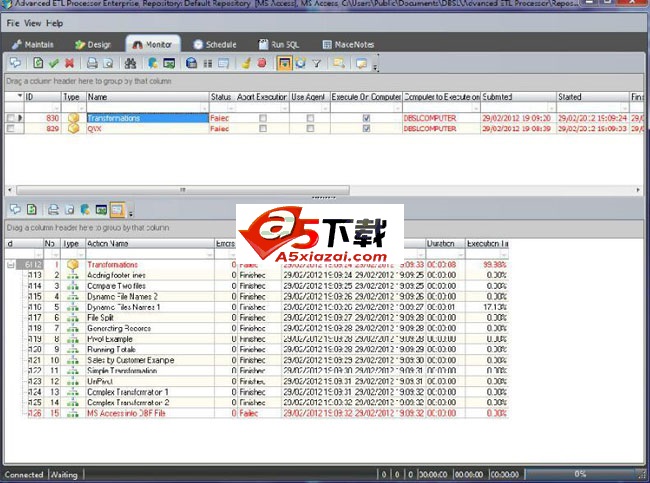
Task: Click the binoculars find icon
Action: click(x=130, y=63)
